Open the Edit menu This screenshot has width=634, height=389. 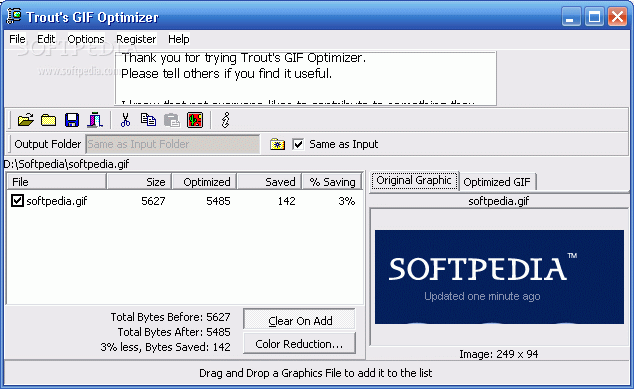coord(46,39)
